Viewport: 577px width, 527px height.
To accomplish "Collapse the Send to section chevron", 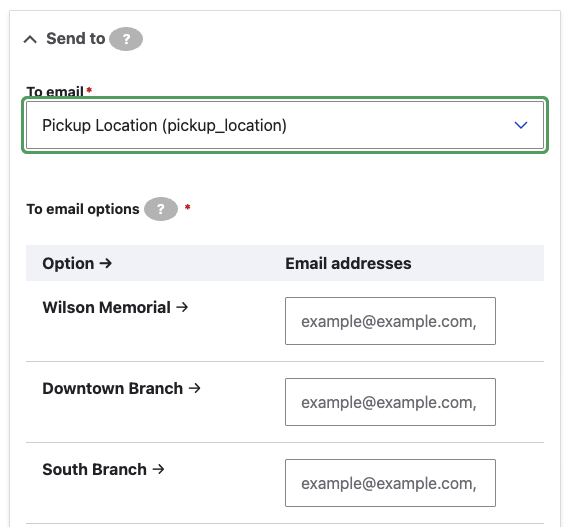I will pos(30,39).
